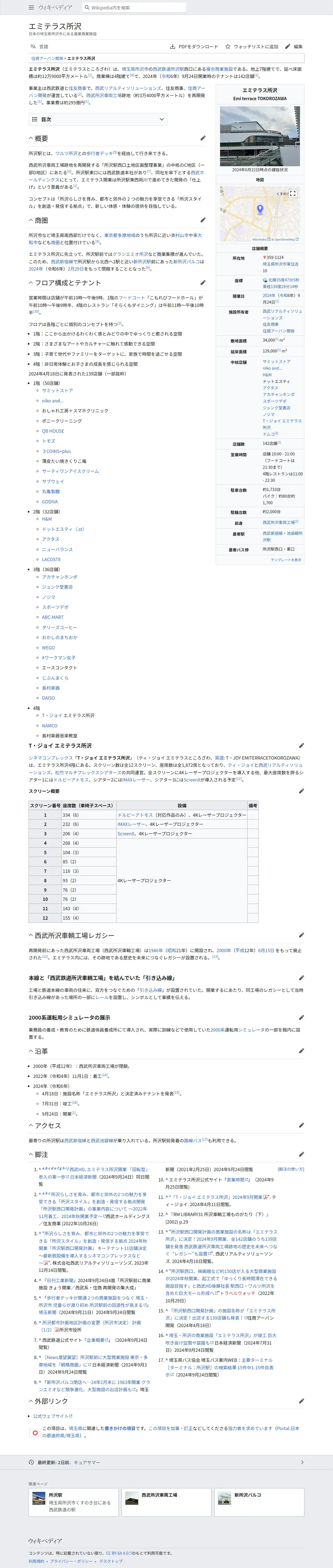Open the ワルツ所沢 link
333x1568 pixels.
coord(66,153)
